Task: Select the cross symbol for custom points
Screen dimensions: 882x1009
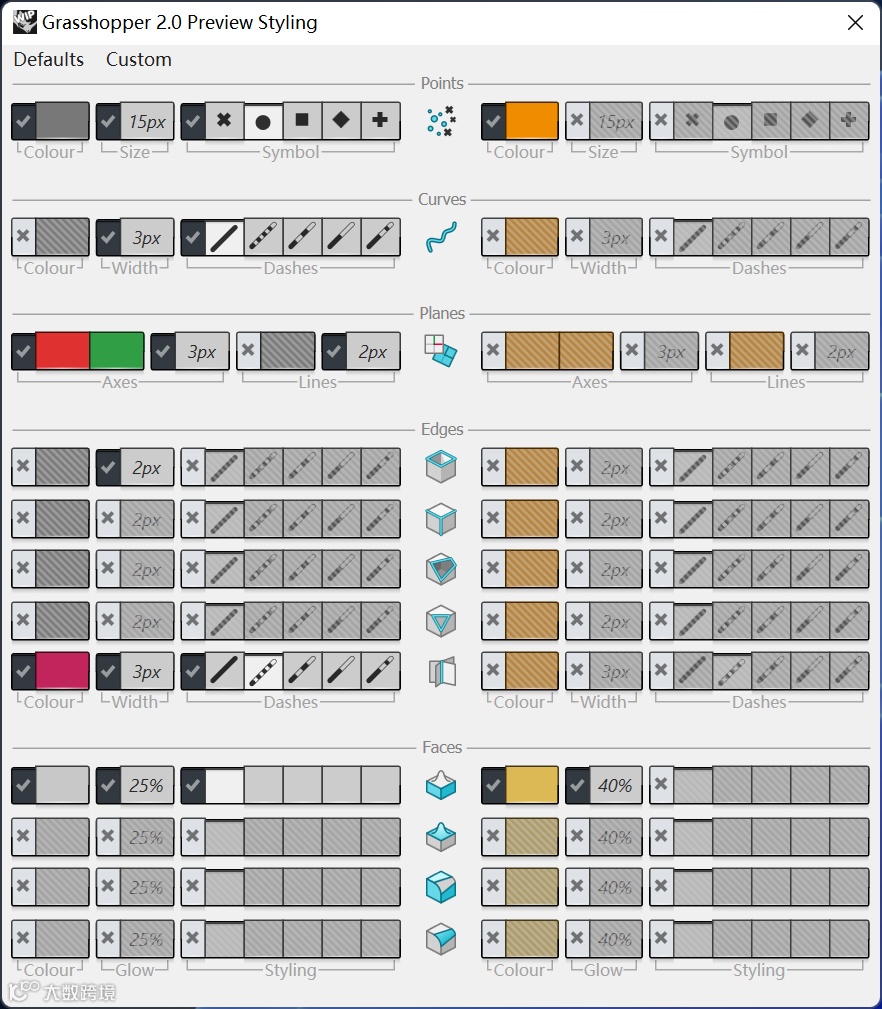Action: [x=693, y=120]
